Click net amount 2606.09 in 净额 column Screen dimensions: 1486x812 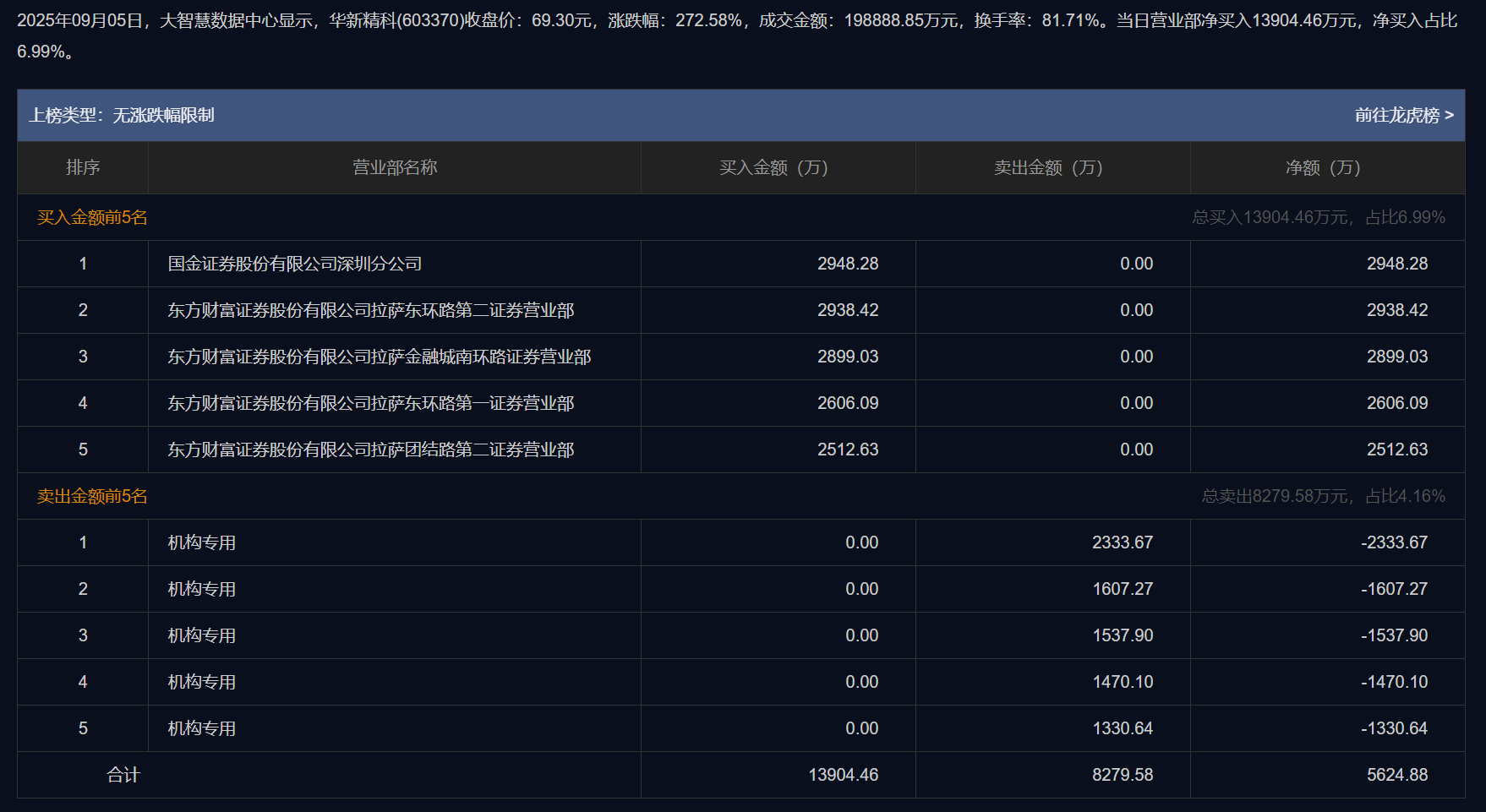(1397, 403)
